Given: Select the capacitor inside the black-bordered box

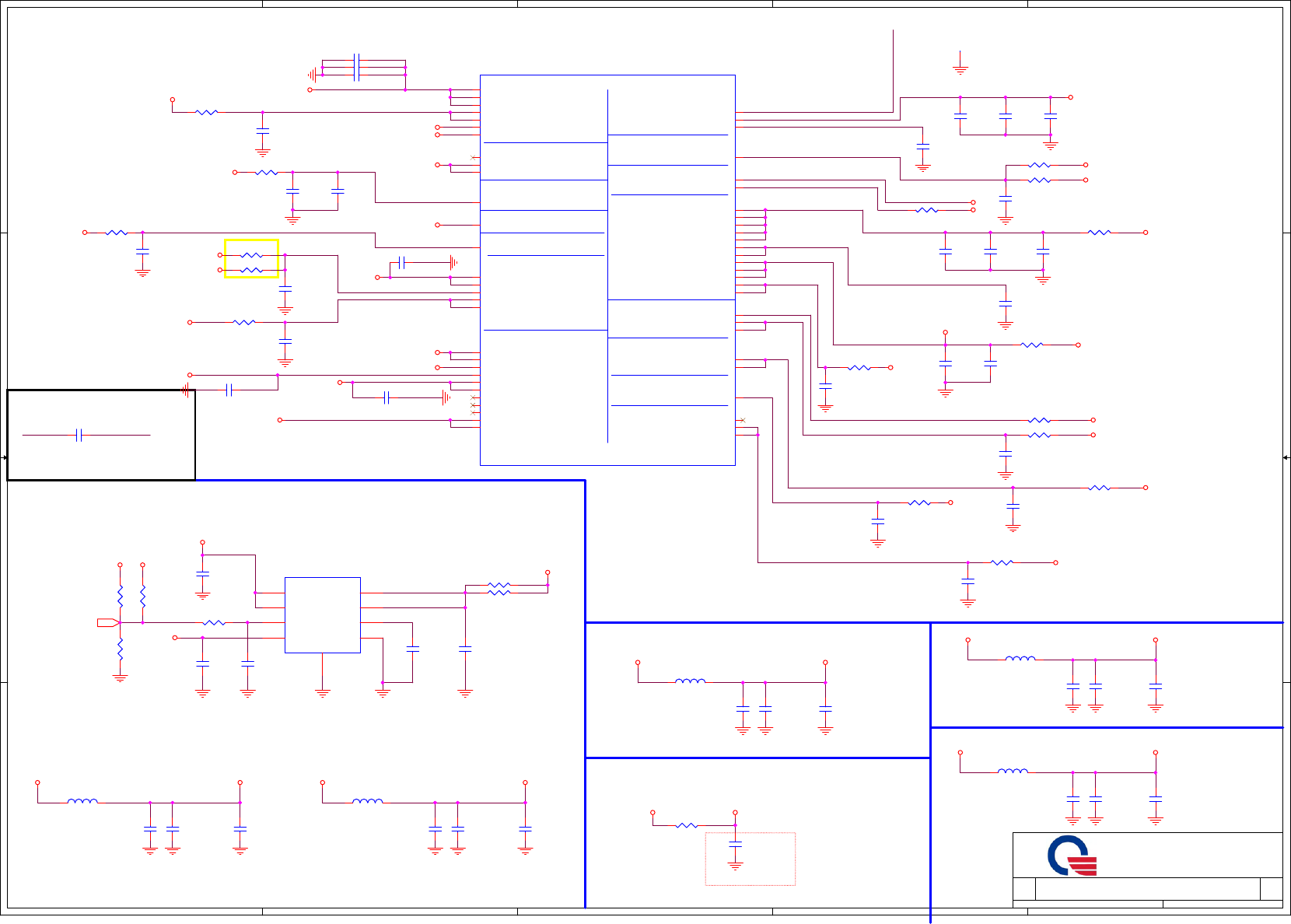Looking at the screenshot, I should [79, 435].
